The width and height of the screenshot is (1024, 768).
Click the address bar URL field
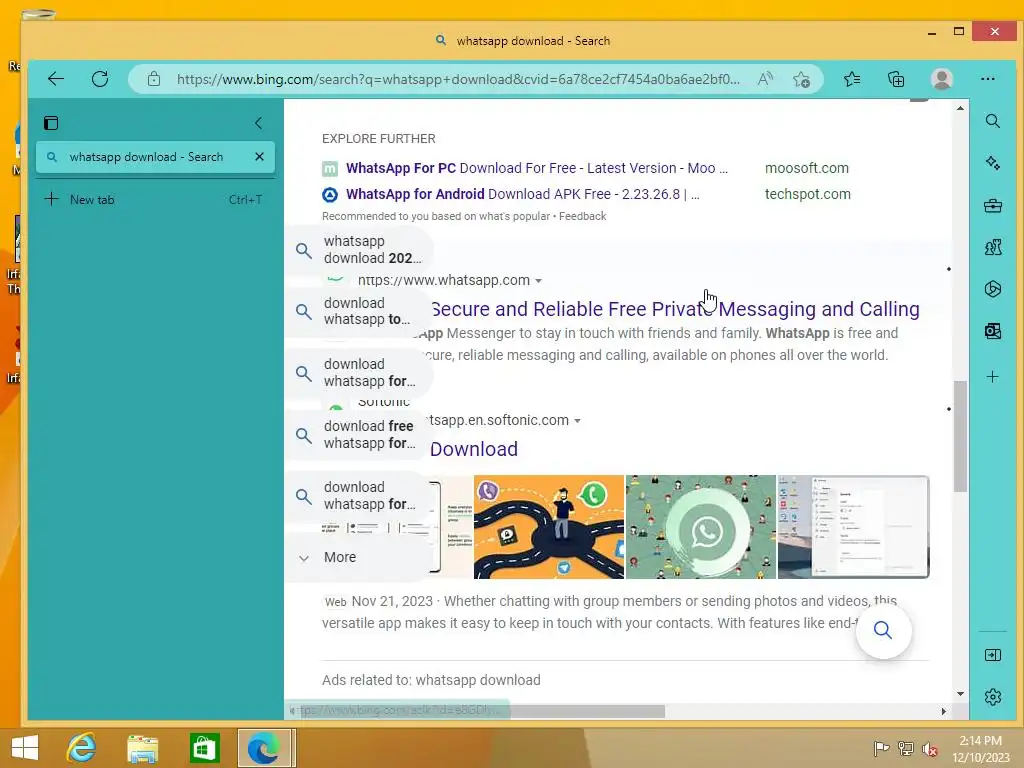(x=458, y=79)
